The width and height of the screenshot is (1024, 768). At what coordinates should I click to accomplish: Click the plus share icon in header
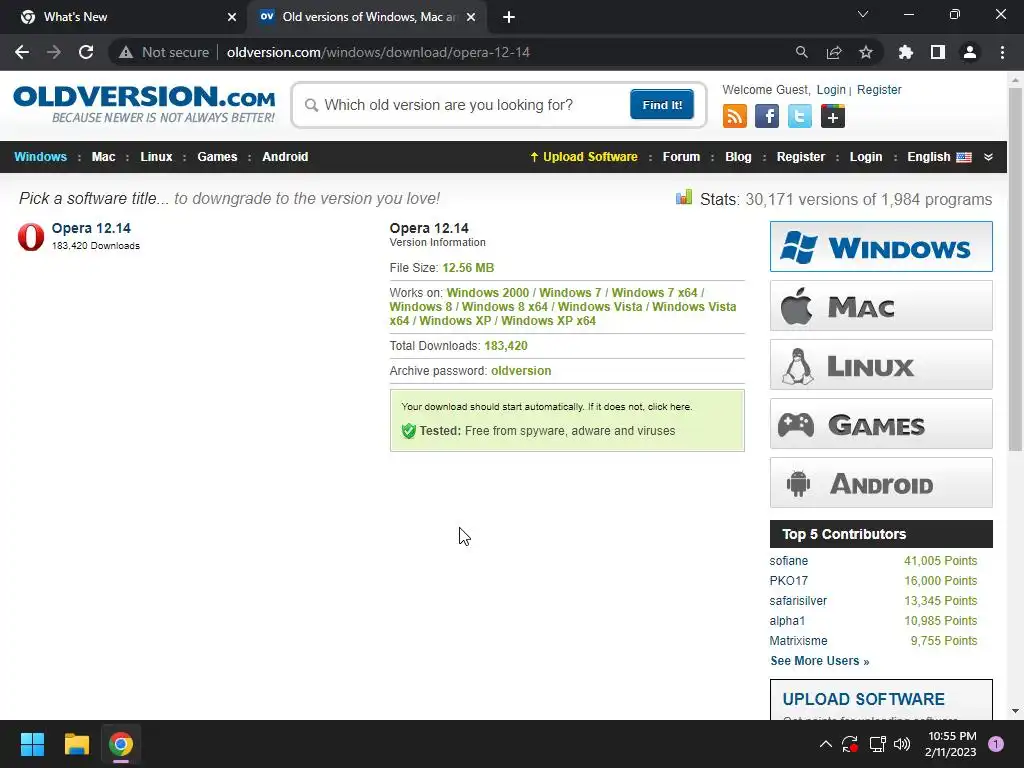pos(833,116)
